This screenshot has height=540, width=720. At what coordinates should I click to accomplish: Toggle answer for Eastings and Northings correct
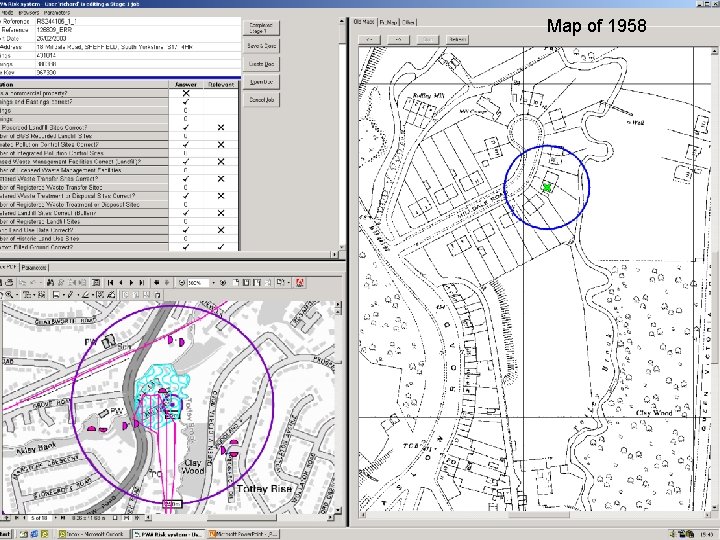click(186, 102)
